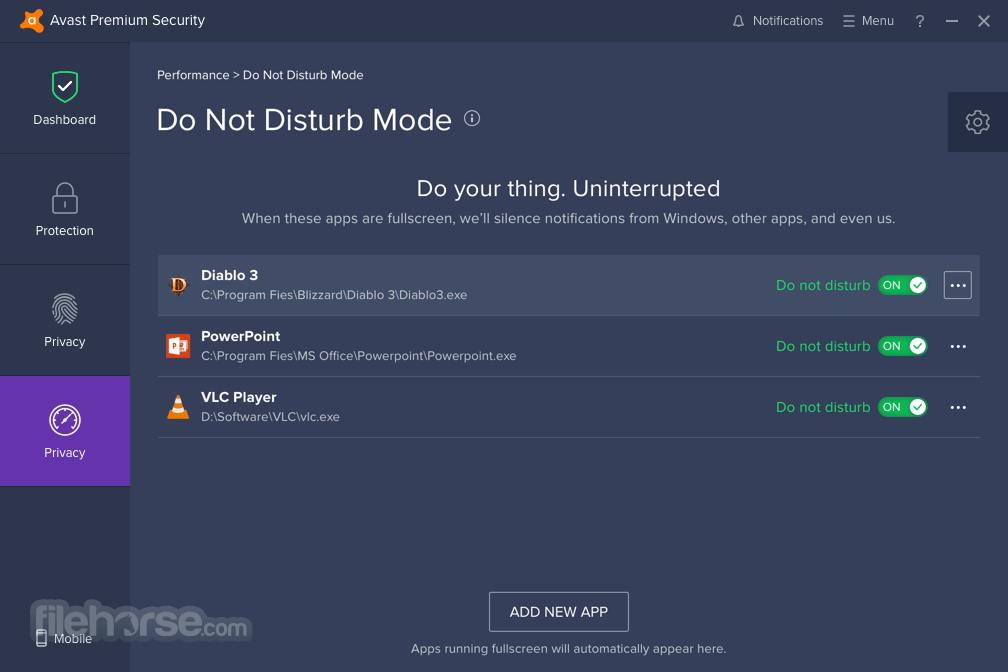Close the Avast window
This screenshot has width=1008, height=672.
(984, 21)
